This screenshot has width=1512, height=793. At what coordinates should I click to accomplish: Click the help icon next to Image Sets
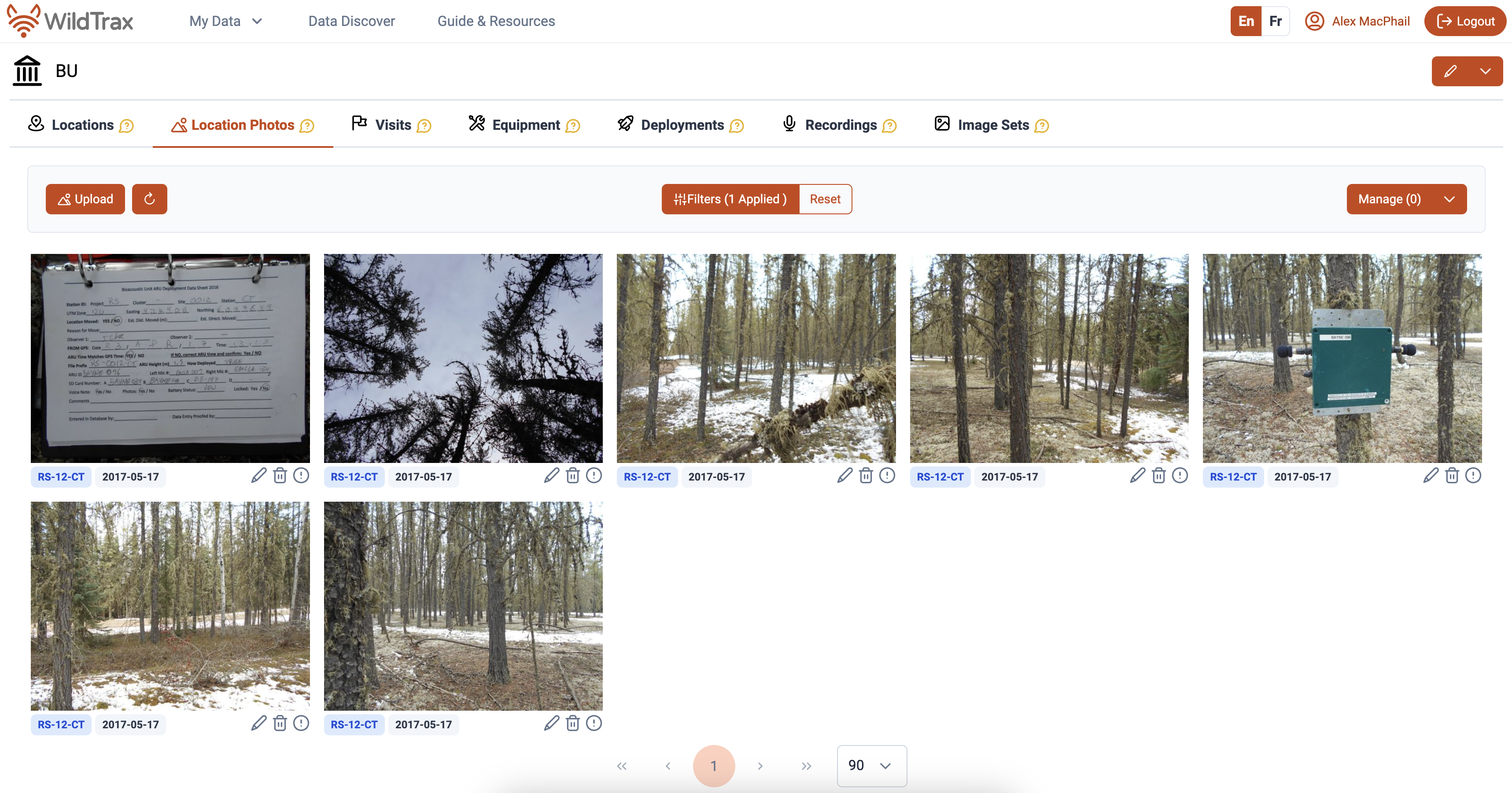[x=1041, y=125]
